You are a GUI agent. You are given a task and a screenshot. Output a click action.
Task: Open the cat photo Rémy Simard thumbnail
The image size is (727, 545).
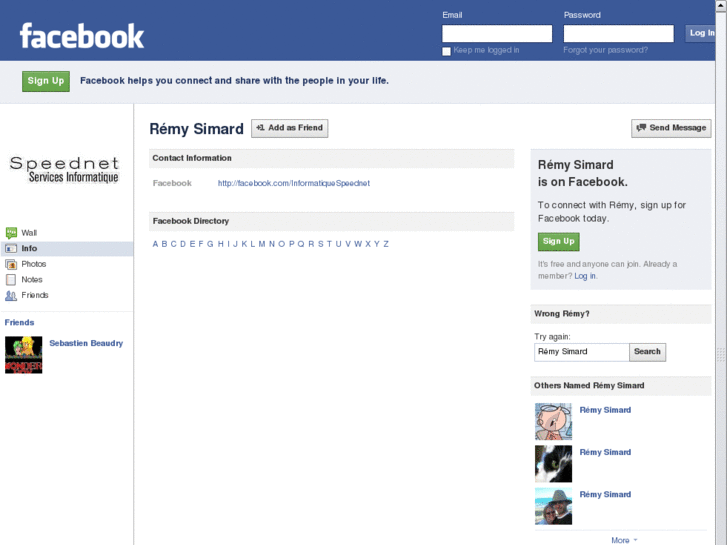point(554,463)
